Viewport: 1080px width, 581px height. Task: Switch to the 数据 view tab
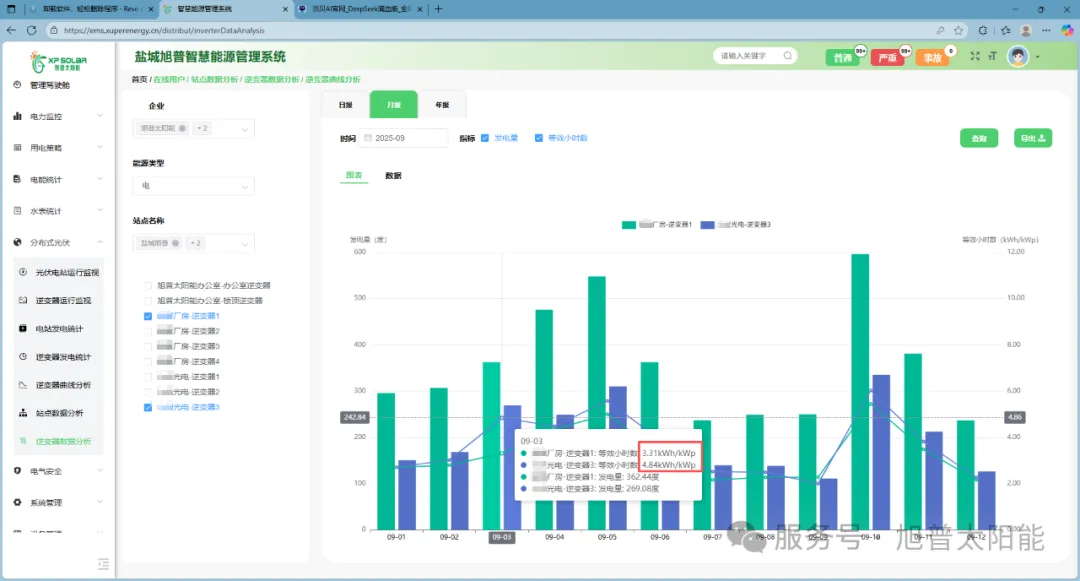[x=393, y=176]
